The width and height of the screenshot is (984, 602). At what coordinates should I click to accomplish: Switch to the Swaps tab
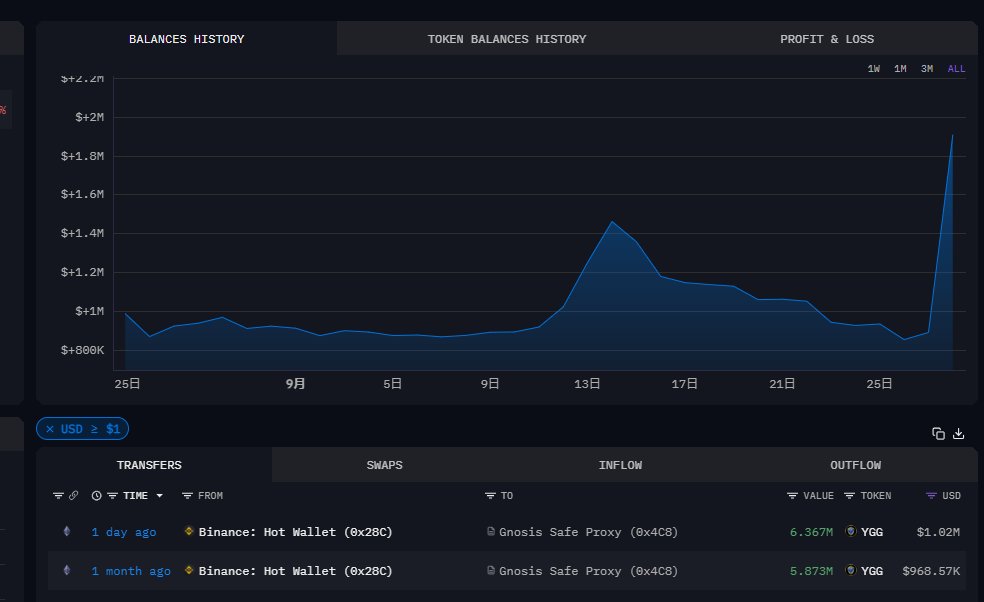[385, 465]
